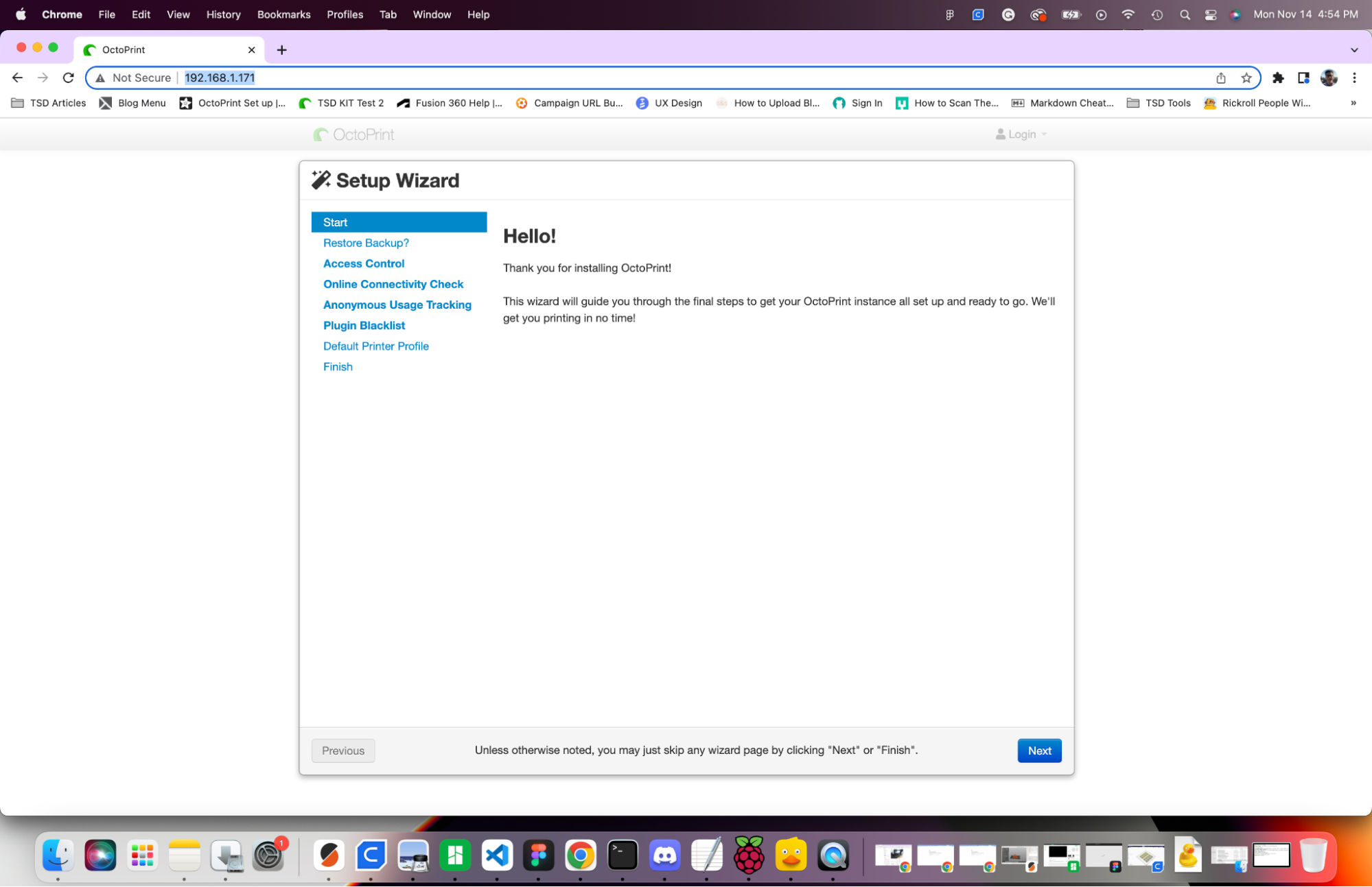The image size is (1372, 887).
Task: Click the share page icon in address bar
Action: [1221, 78]
